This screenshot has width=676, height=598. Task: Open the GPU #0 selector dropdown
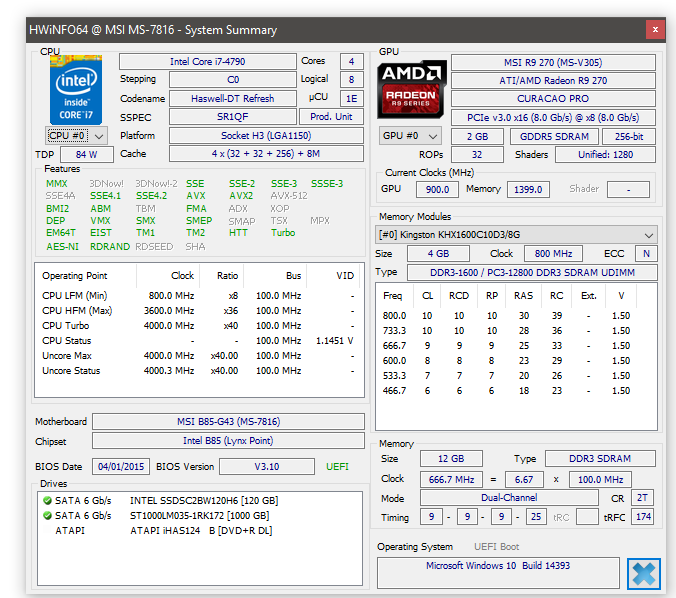click(x=410, y=136)
